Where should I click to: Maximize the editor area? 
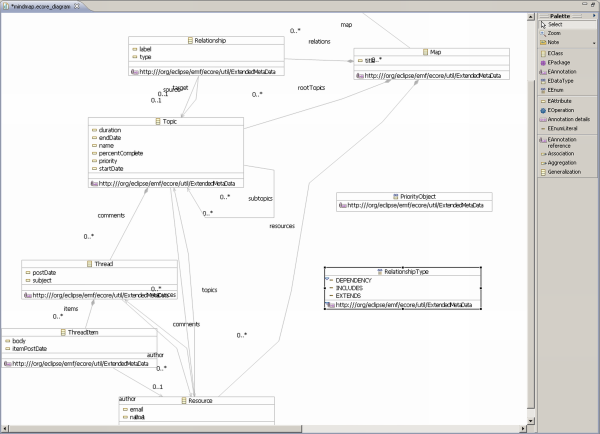tap(593, 4)
